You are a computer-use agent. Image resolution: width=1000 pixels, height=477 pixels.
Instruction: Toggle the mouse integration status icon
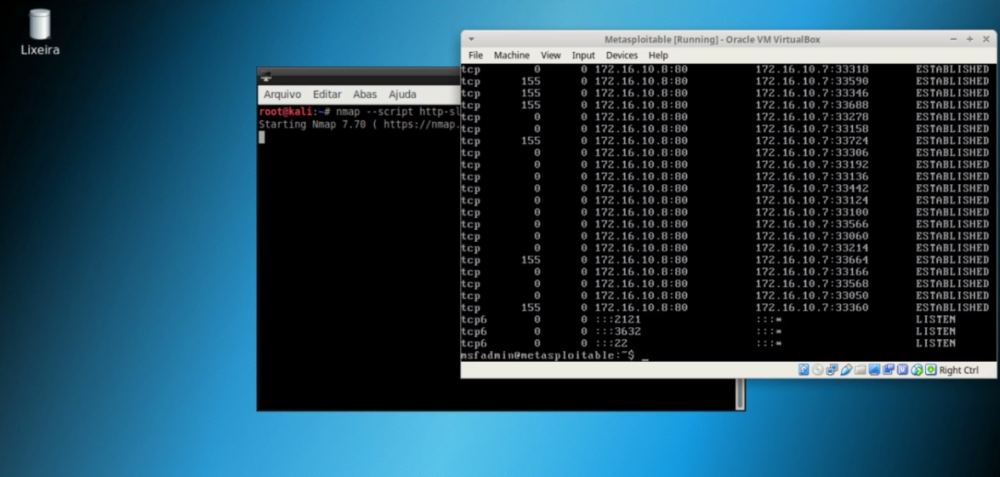916,370
